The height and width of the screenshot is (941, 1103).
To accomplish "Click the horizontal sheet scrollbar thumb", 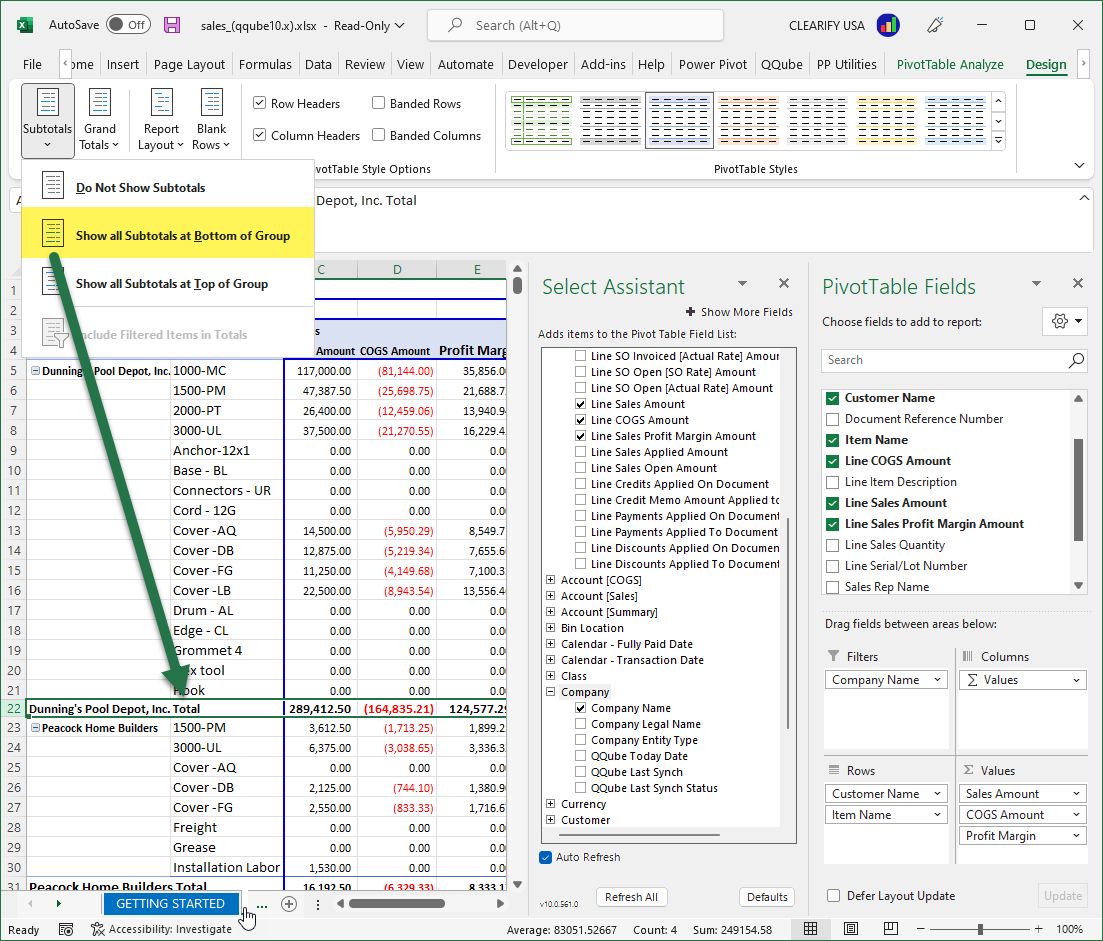I will click(x=397, y=904).
